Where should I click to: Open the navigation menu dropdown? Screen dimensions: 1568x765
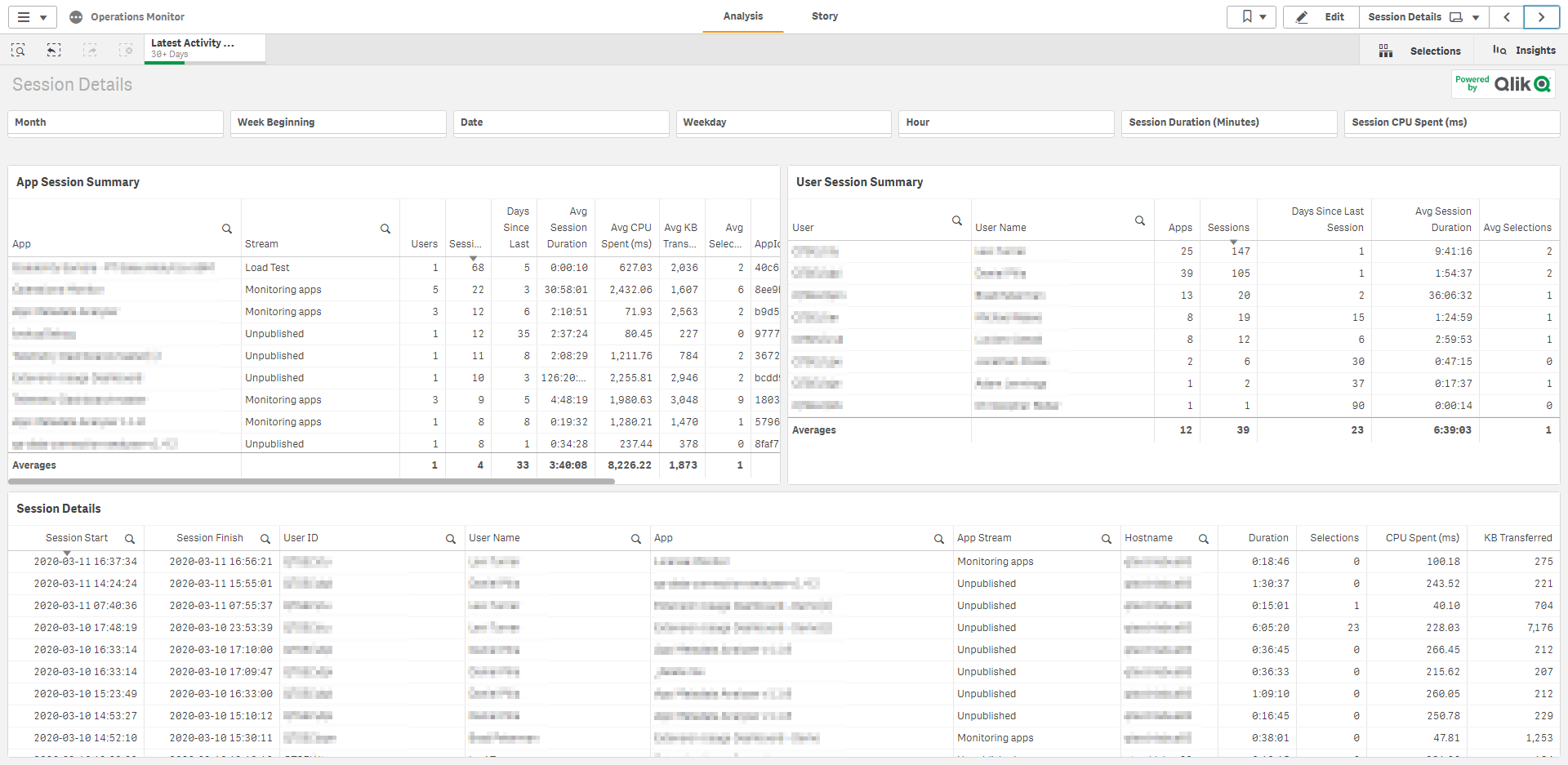[x=32, y=17]
